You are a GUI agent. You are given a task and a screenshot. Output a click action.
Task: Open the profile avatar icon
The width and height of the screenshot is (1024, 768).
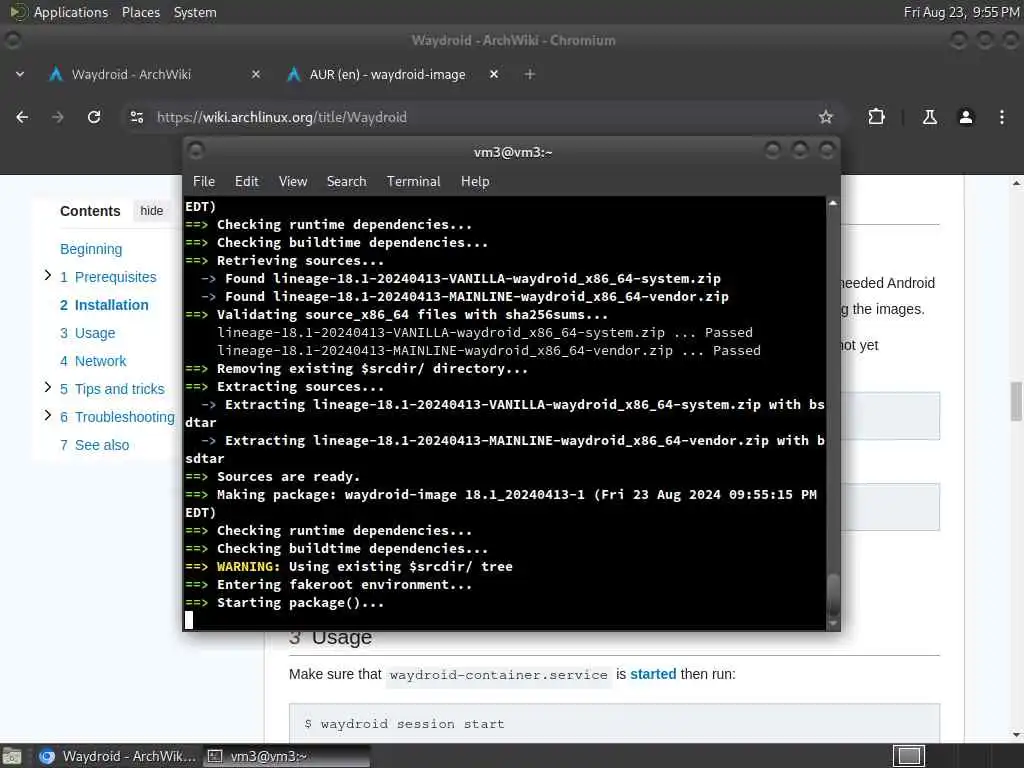pos(966,117)
